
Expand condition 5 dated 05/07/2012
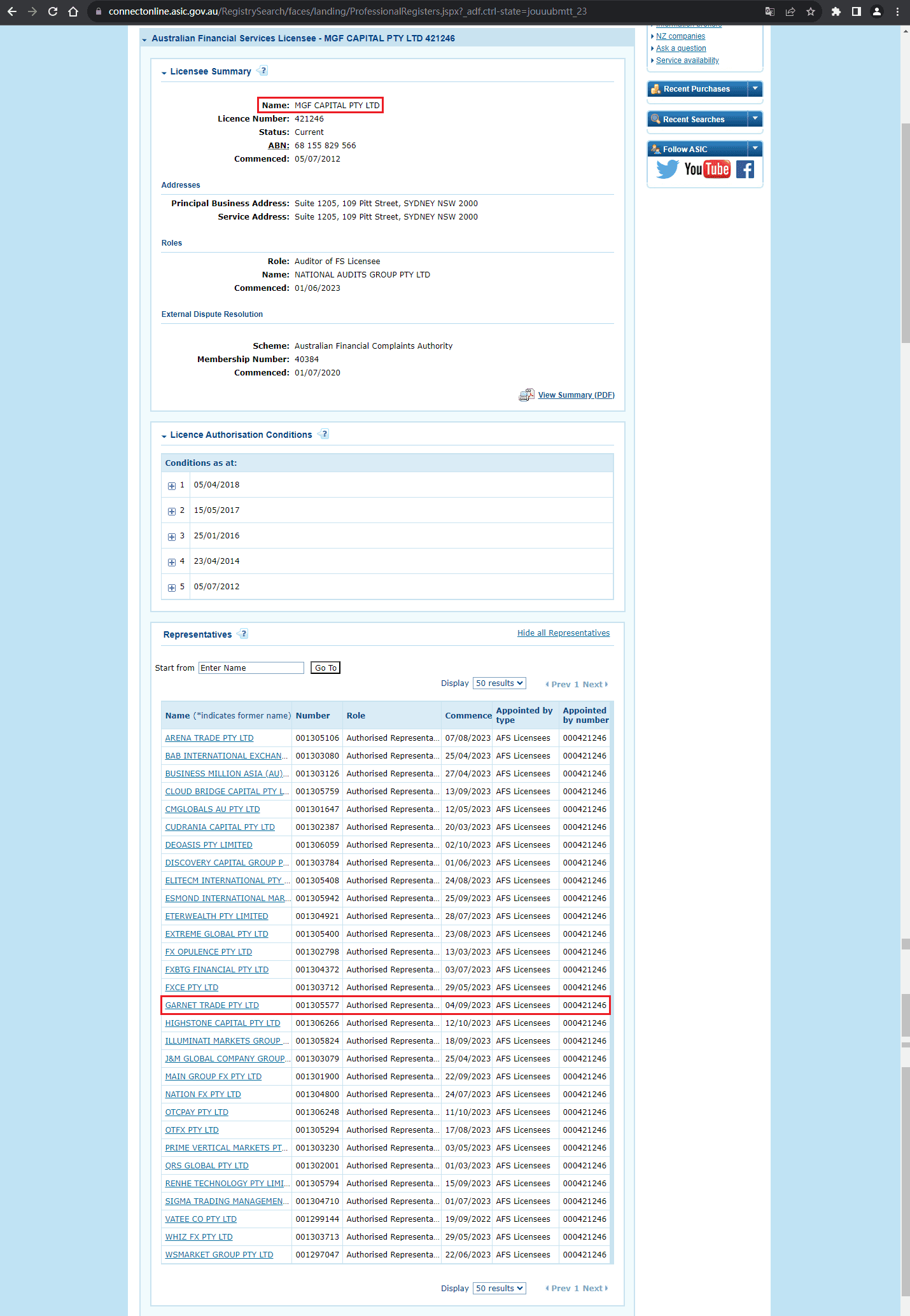[x=172, y=587]
